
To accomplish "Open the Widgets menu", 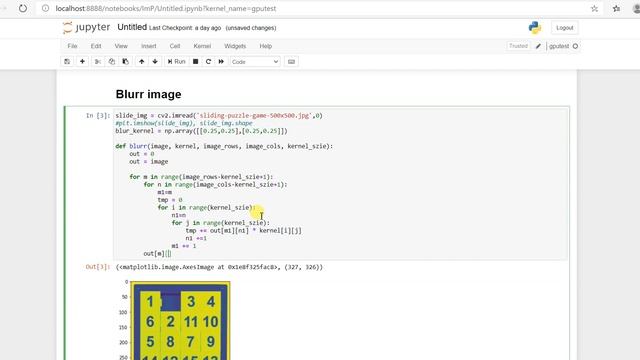I will coord(235,46).
